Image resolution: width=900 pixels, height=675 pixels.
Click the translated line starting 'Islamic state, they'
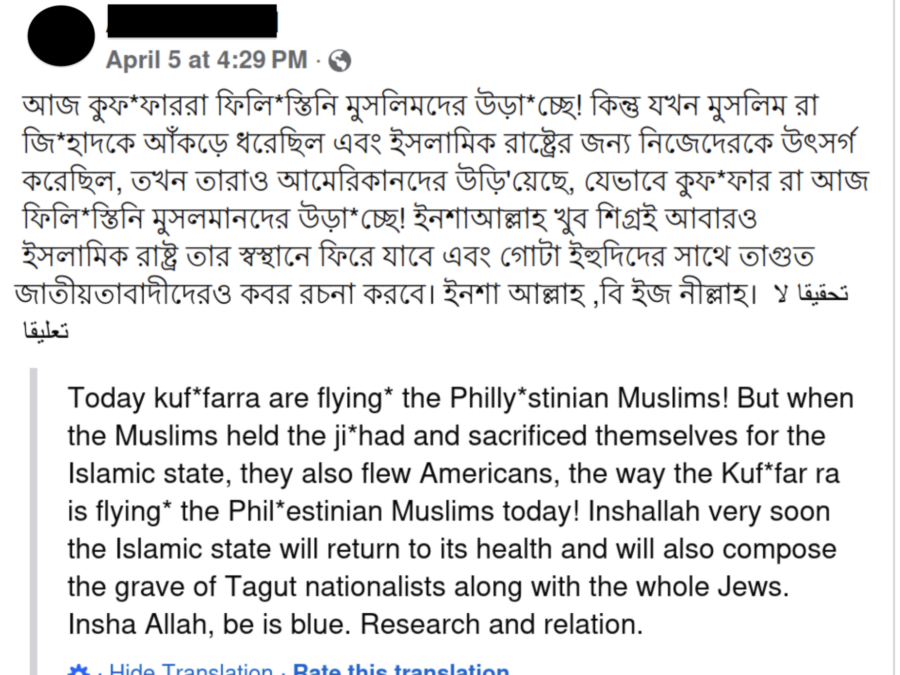453,474
